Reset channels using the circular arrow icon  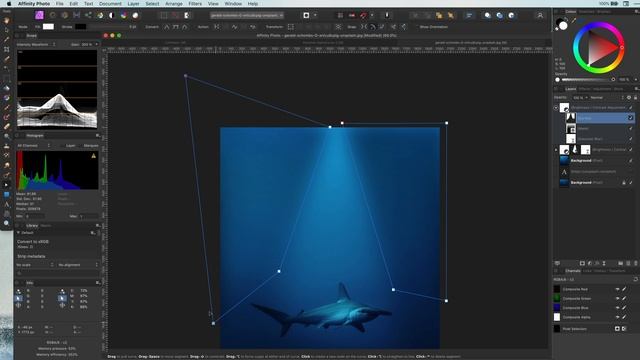tap(636, 279)
